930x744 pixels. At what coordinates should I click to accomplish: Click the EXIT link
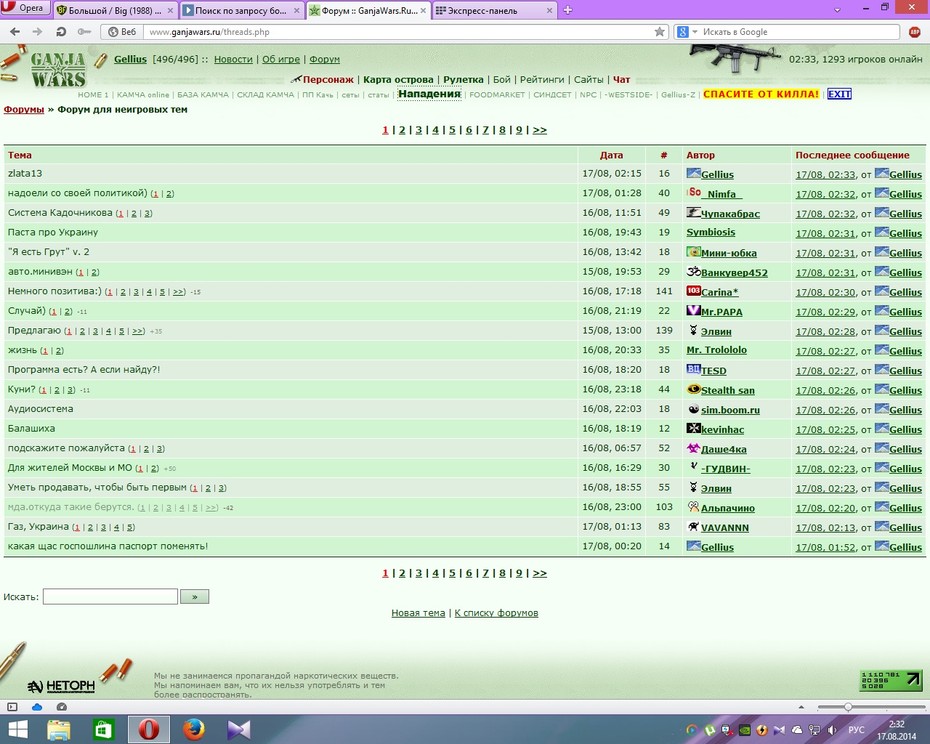click(x=839, y=94)
